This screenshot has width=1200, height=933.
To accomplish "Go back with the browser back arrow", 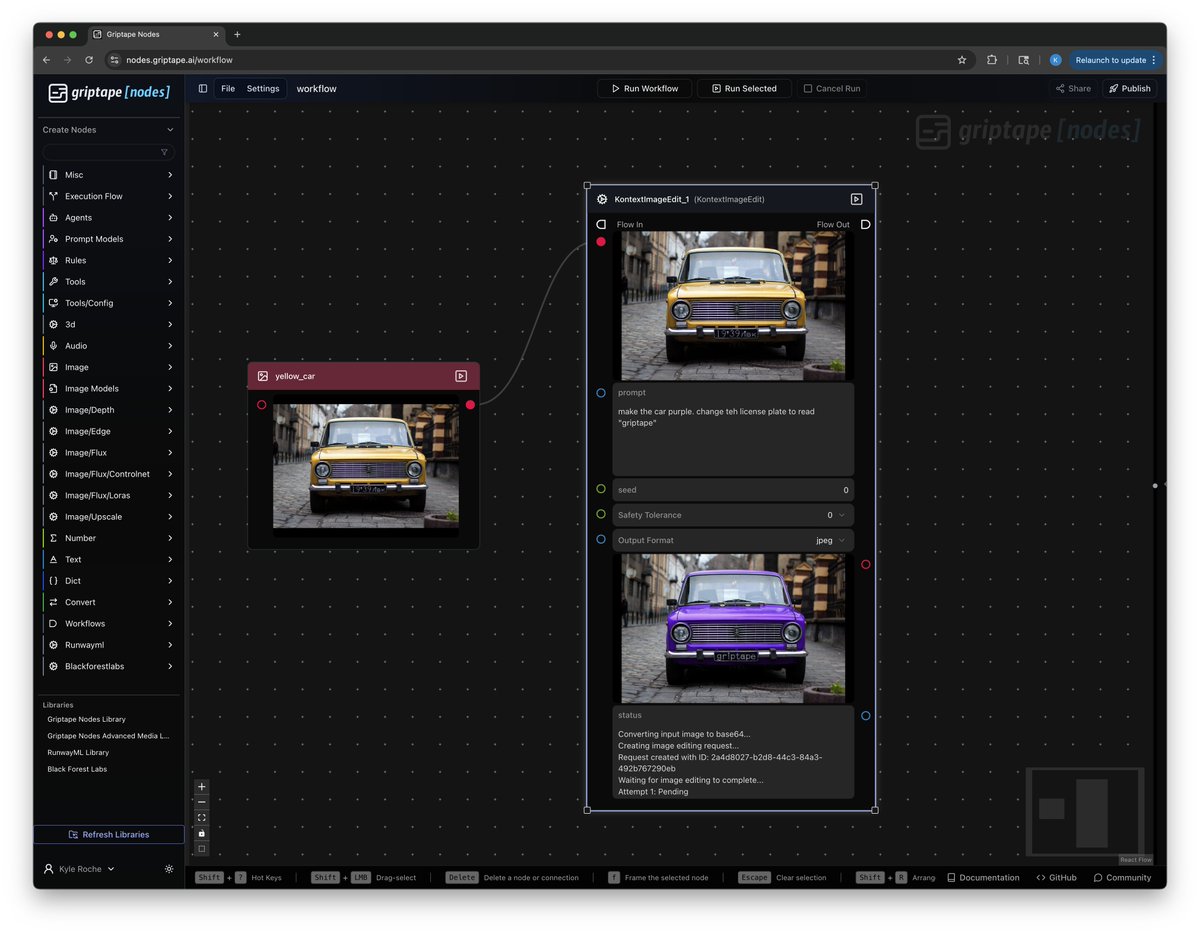I will point(46,60).
